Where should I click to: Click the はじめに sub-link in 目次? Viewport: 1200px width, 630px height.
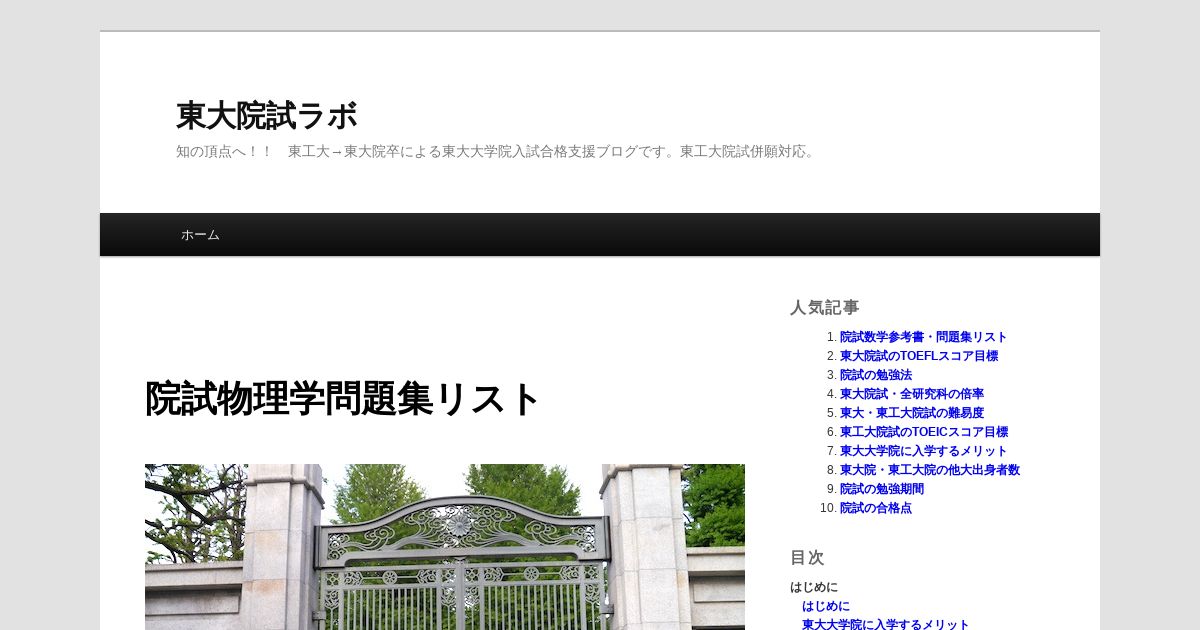(826, 606)
